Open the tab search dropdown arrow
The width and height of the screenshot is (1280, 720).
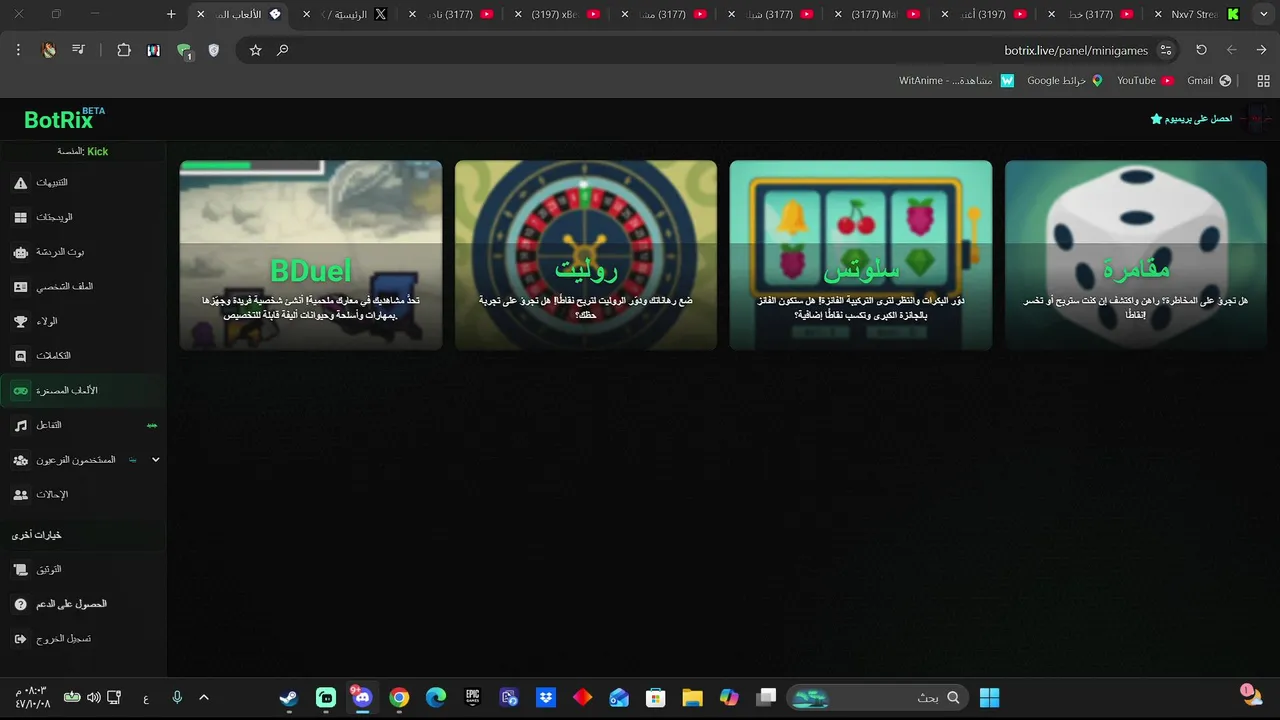point(1262,15)
